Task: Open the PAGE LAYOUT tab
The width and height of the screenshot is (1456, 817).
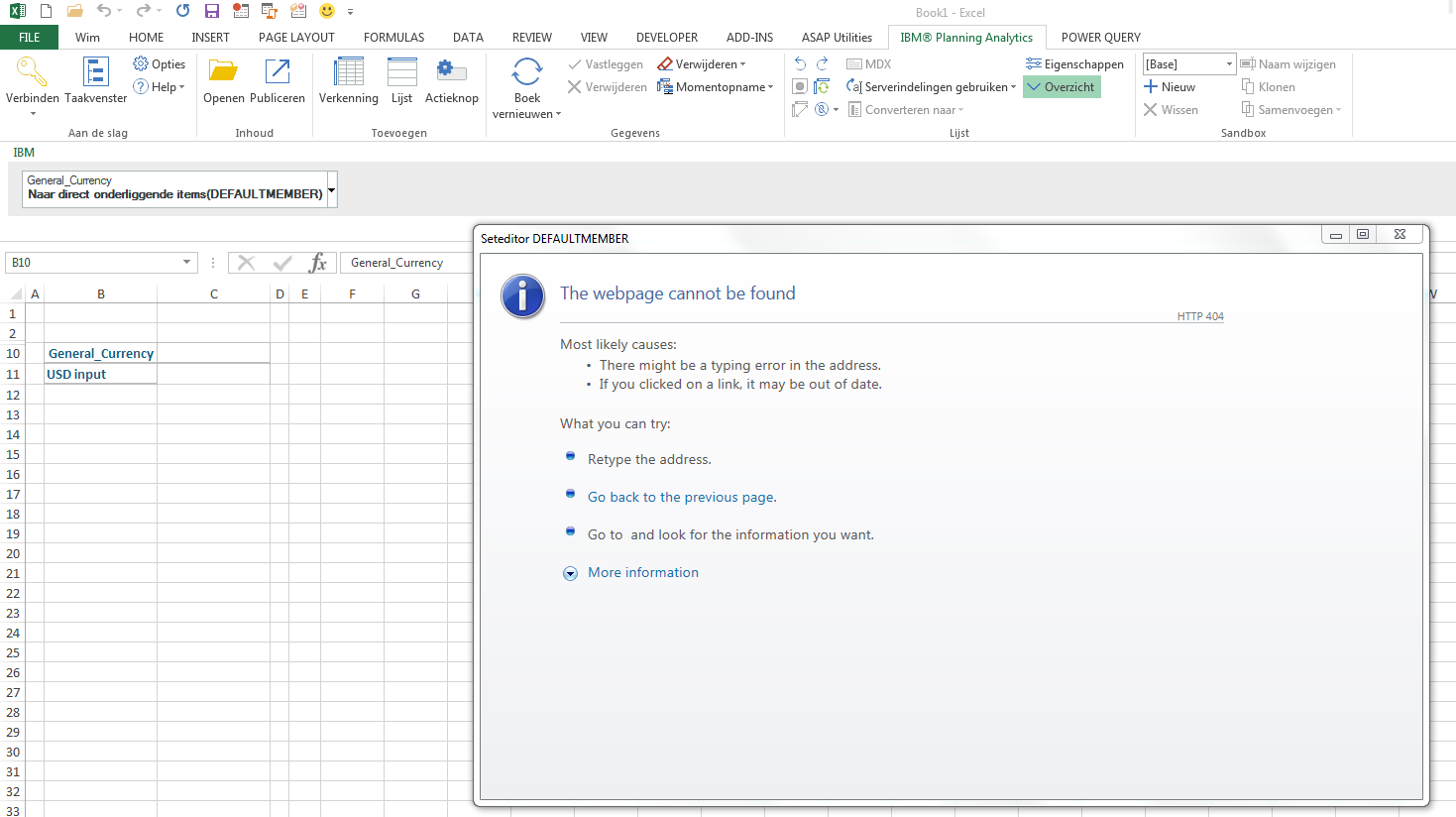Action: point(296,38)
